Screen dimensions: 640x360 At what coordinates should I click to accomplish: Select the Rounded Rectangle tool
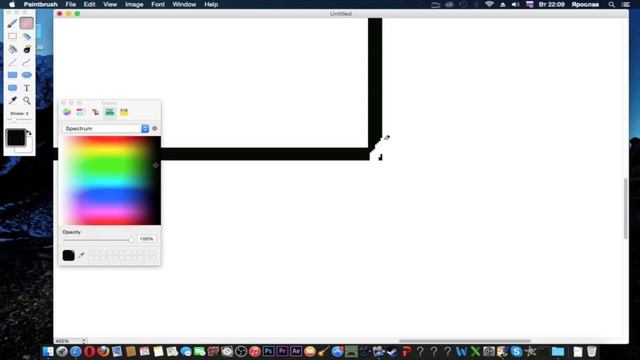click(12, 88)
